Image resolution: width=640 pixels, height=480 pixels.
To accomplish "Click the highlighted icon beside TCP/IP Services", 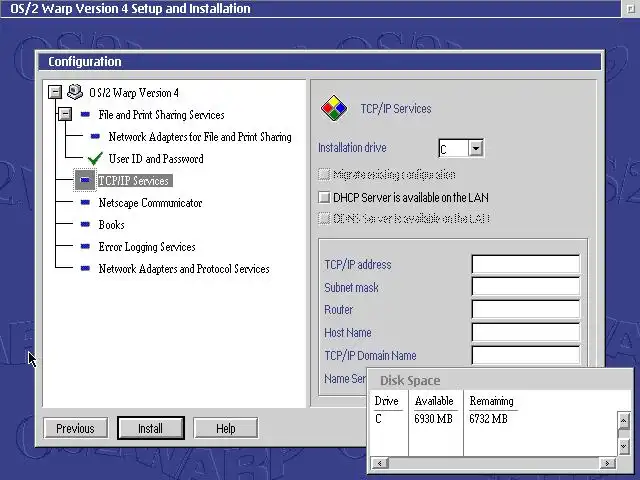I will point(85,180).
